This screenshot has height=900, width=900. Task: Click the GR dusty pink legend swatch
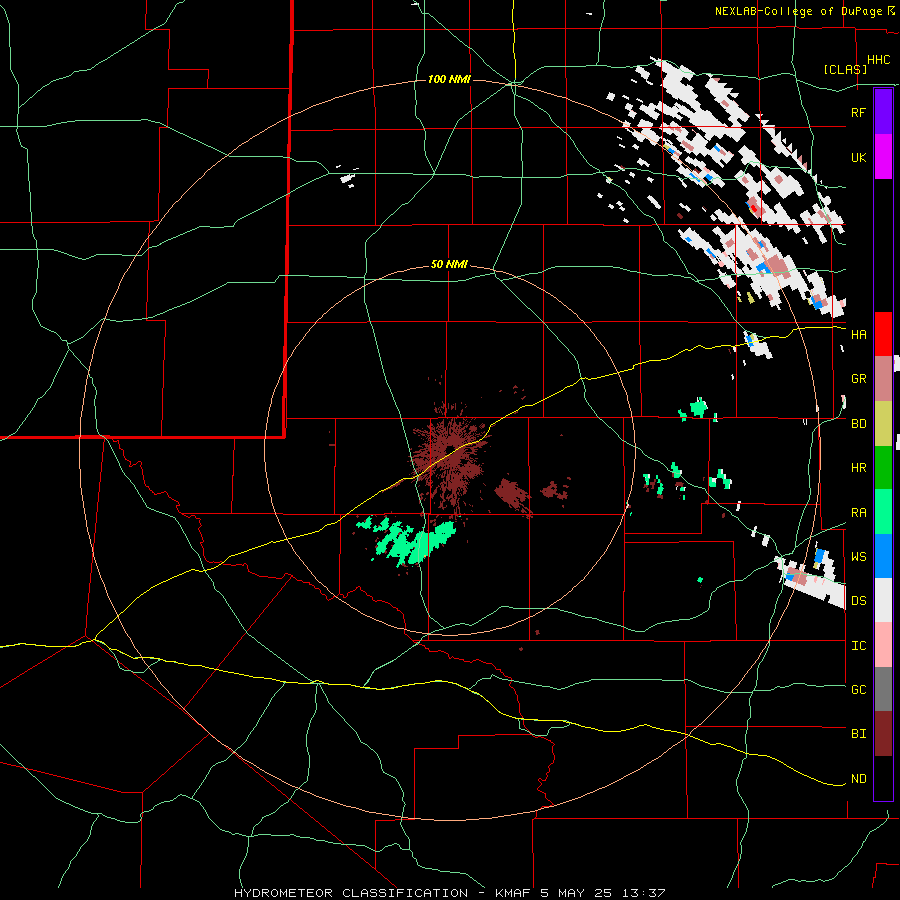click(883, 379)
